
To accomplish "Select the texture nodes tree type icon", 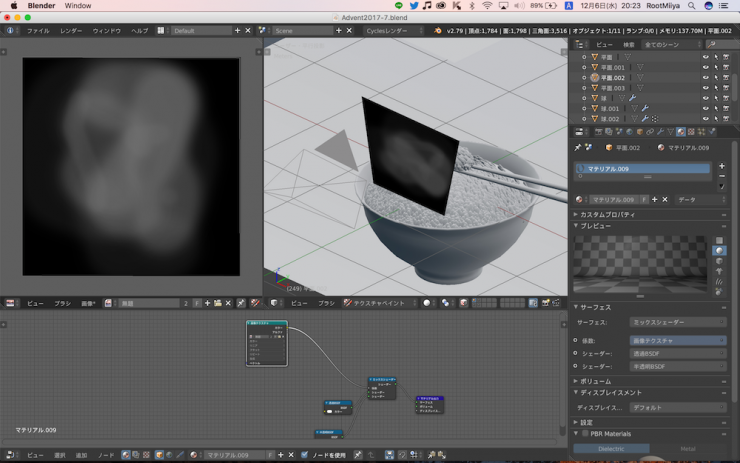I will (146, 455).
